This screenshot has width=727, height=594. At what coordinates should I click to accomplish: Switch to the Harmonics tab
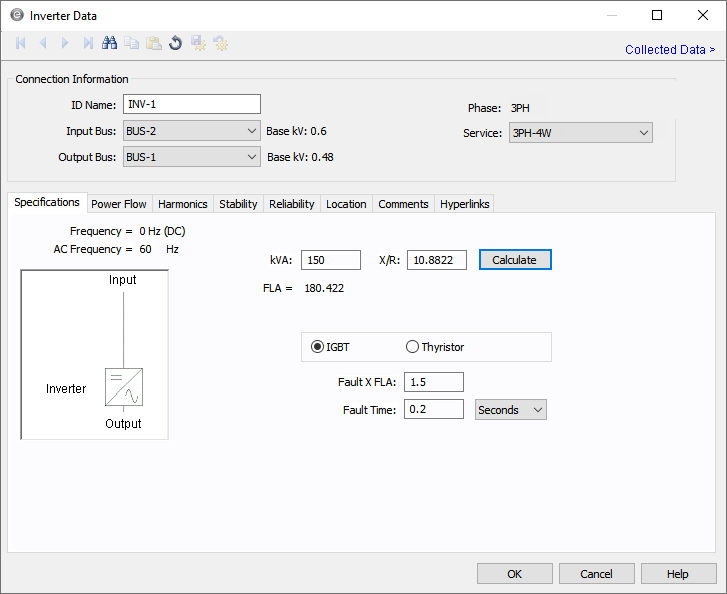pyautogui.click(x=183, y=204)
